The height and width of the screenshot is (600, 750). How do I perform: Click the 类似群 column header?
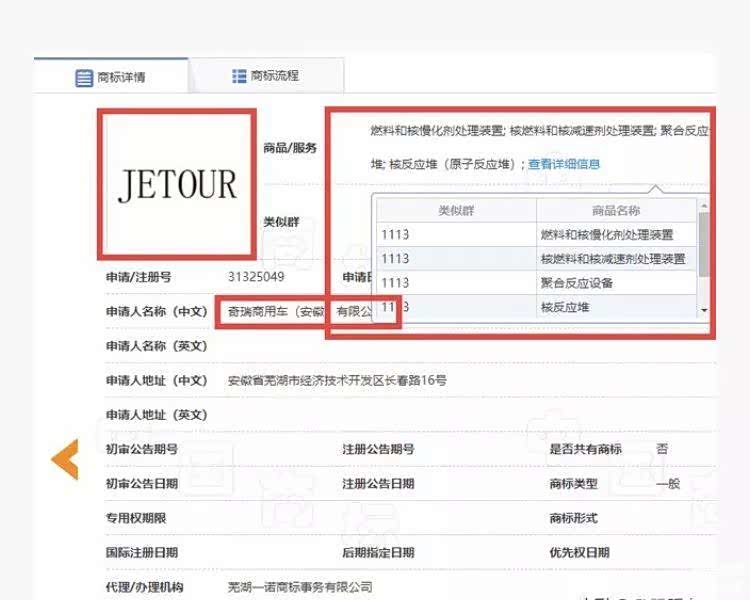456,211
